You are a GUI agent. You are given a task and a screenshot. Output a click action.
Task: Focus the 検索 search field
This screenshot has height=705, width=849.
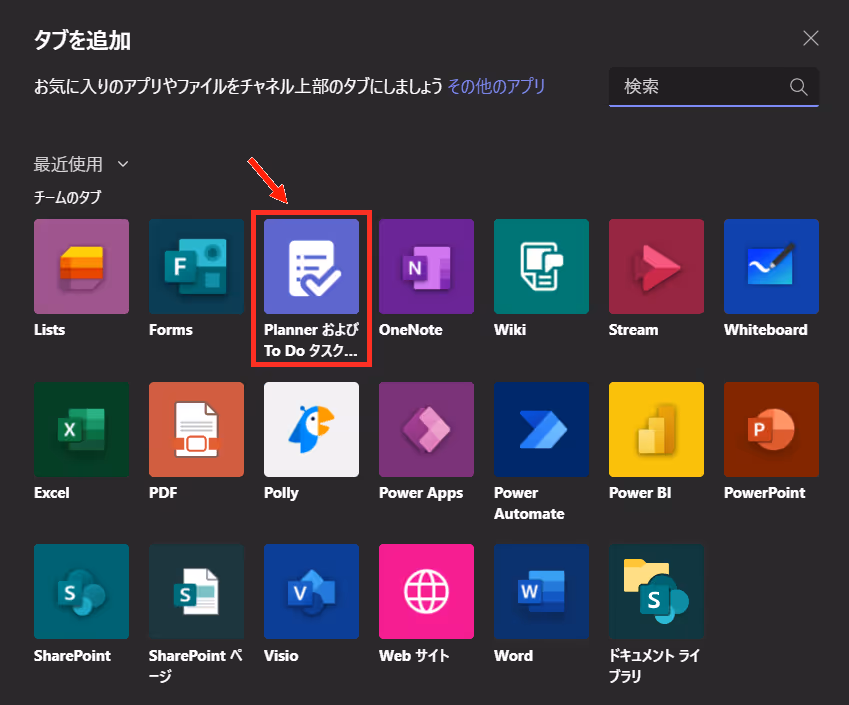(x=714, y=87)
